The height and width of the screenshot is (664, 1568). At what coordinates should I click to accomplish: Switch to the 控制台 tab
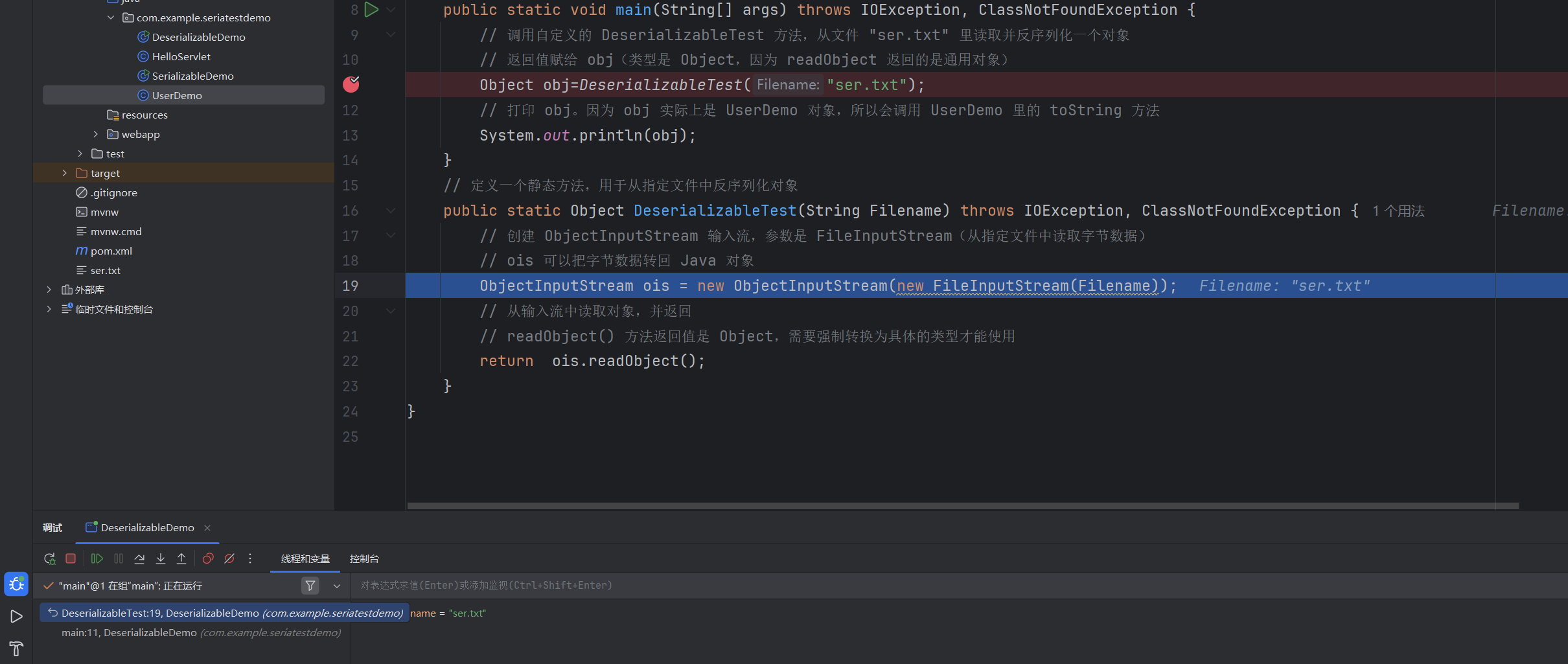coord(364,558)
